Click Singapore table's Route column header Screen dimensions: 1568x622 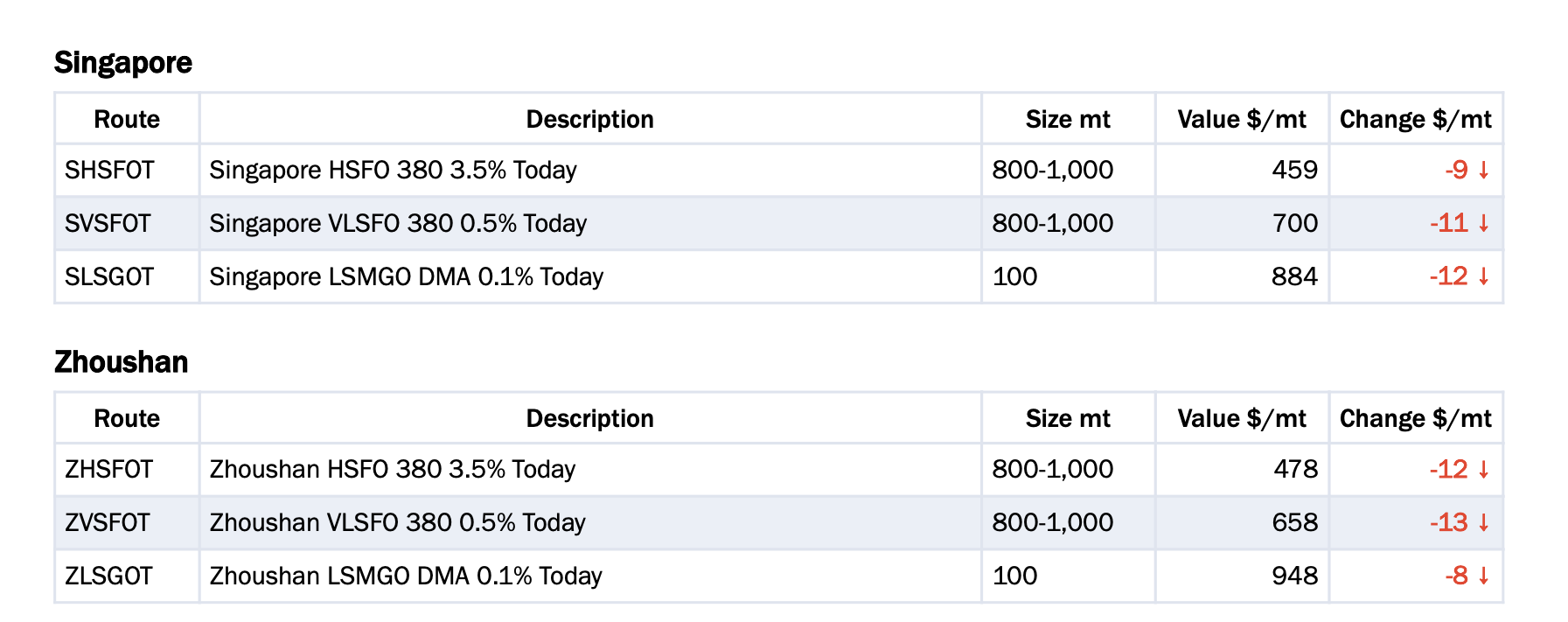click(x=128, y=119)
